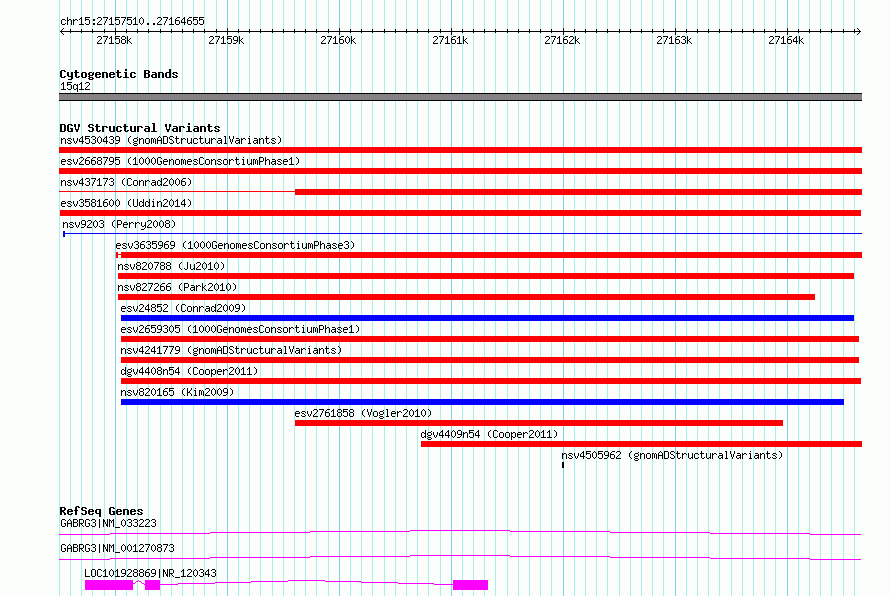Click the 27163k ruler tick label
The width and height of the screenshot is (890, 596).
point(674,40)
